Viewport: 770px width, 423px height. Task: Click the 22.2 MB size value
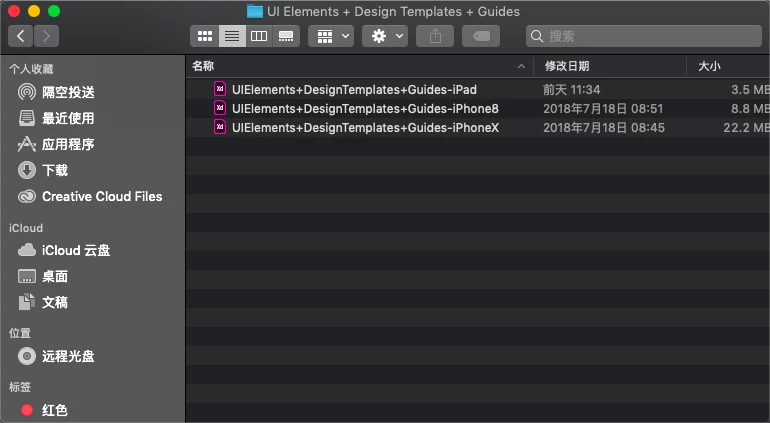746,128
